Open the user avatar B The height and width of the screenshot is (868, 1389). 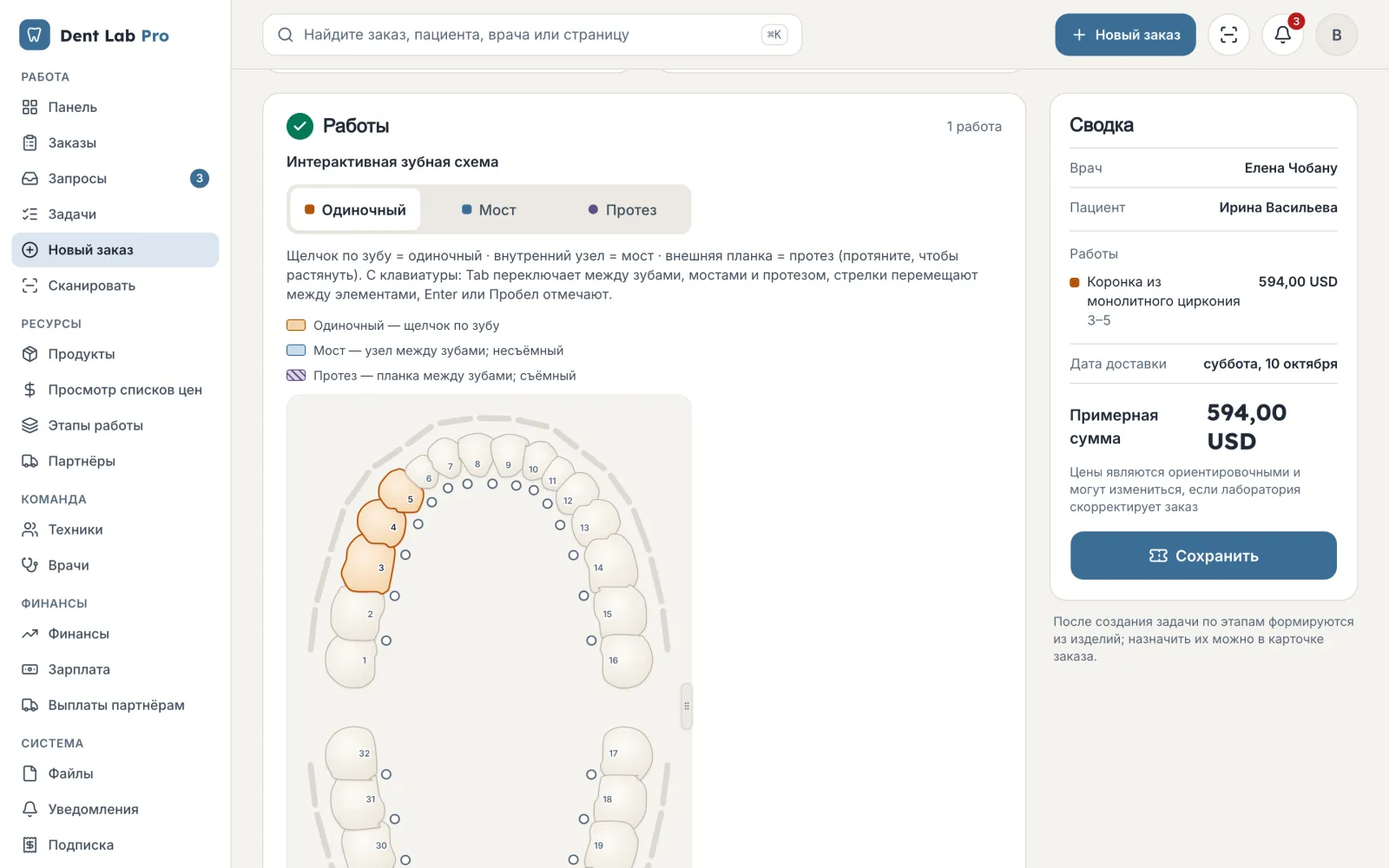pos(1336,35)
